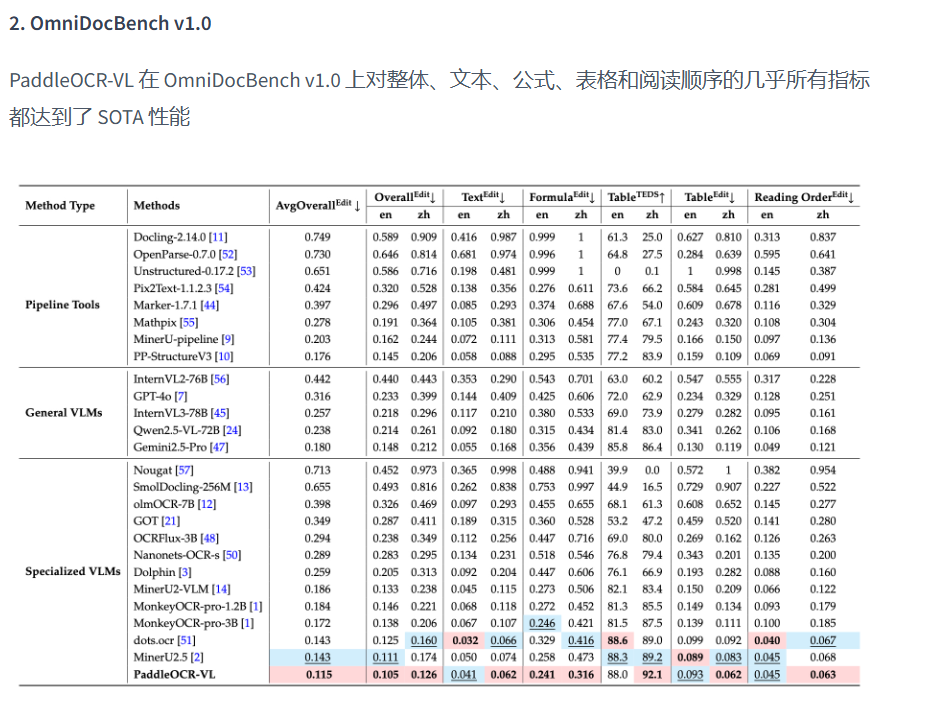Click Gemini2.5-Pro's AvgOverall value 0.180
Viewport: 935px width, 705px height.
(x=318, y=447)
